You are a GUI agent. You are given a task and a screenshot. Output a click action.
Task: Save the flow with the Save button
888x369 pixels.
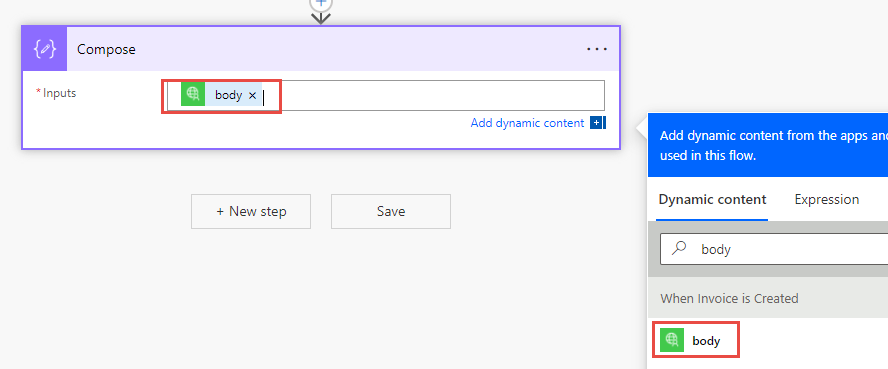click(x=391, y=212)
